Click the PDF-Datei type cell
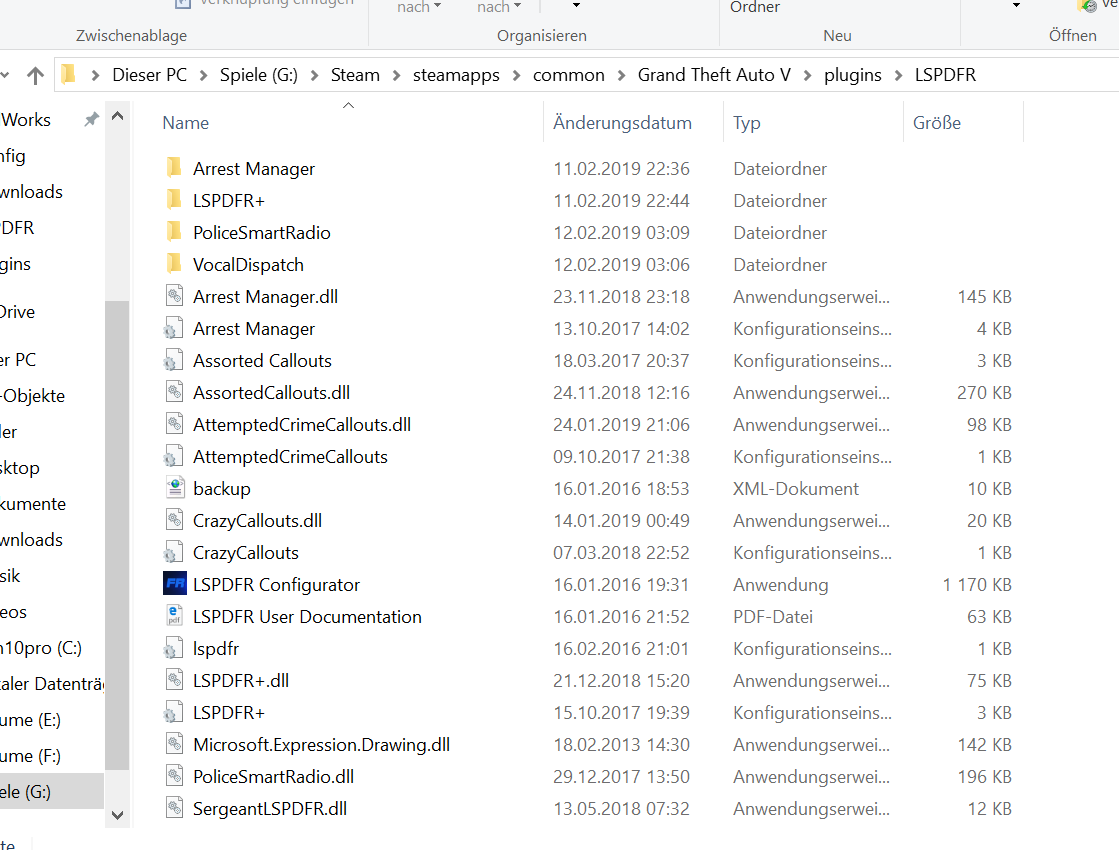 (773, 617)
